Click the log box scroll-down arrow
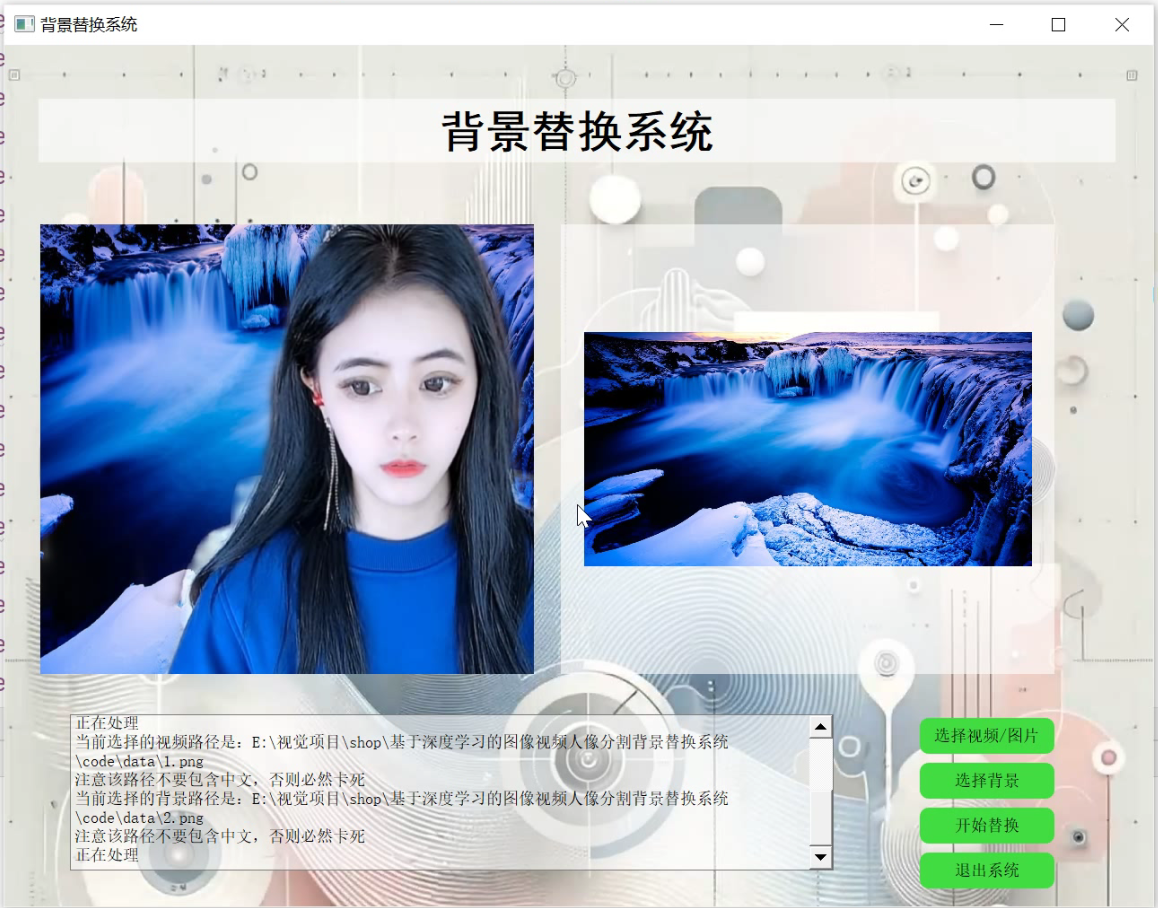The width and height of the screenshot is (1158, 908). click(820, 857)
